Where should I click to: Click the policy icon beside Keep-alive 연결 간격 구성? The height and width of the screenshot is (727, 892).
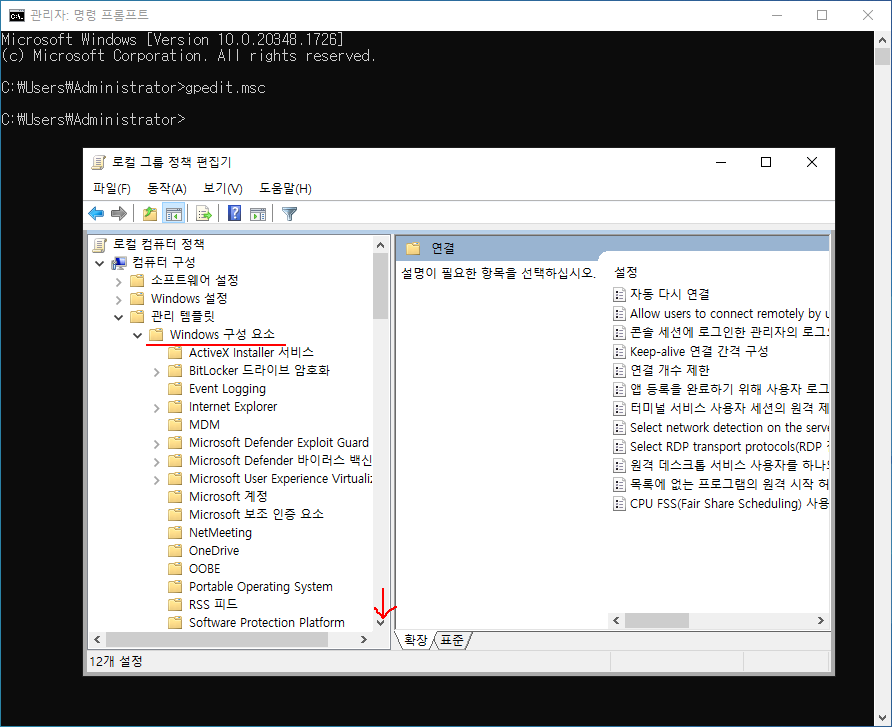(619, 352)
